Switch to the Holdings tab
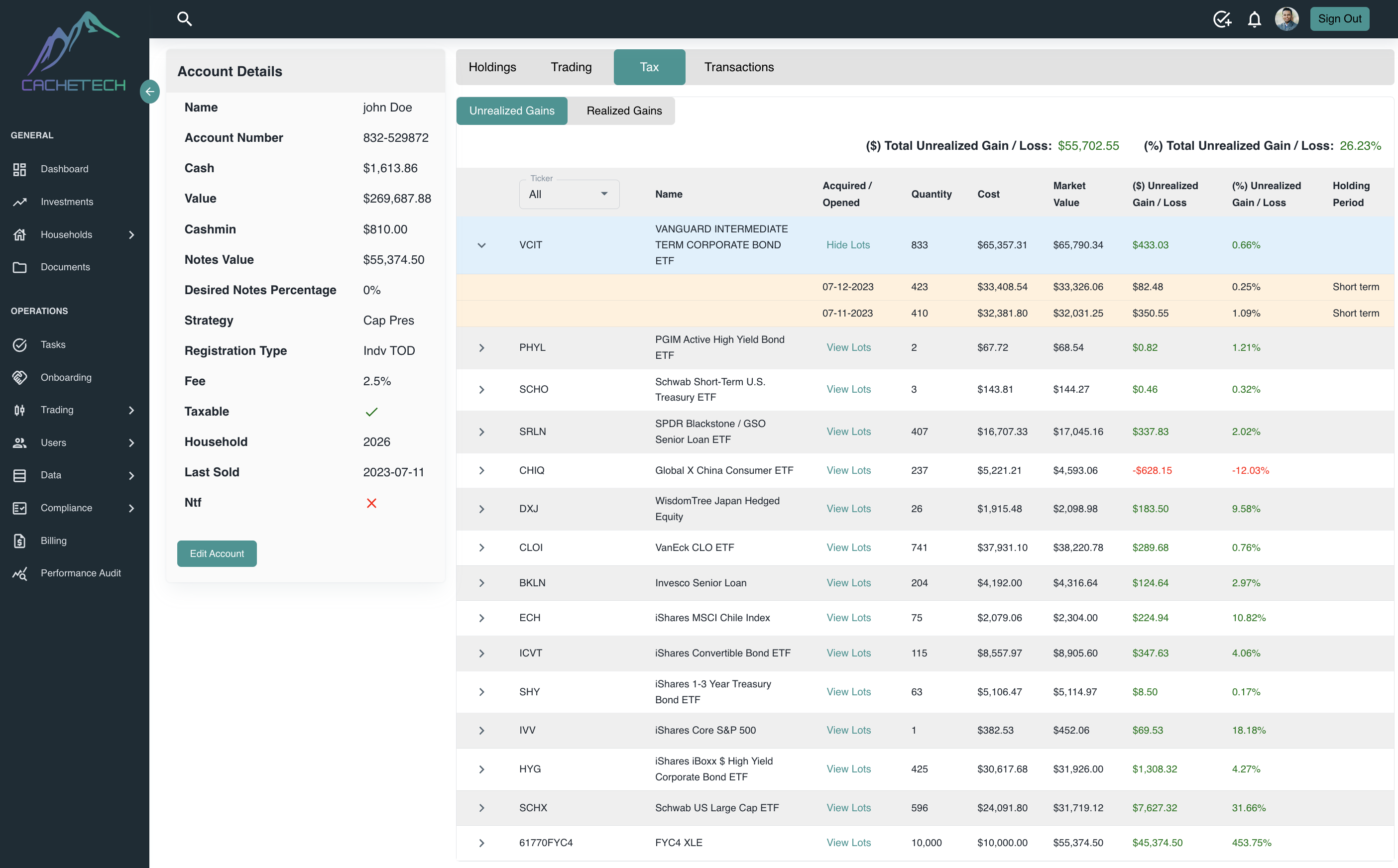 tap(492, 67)
